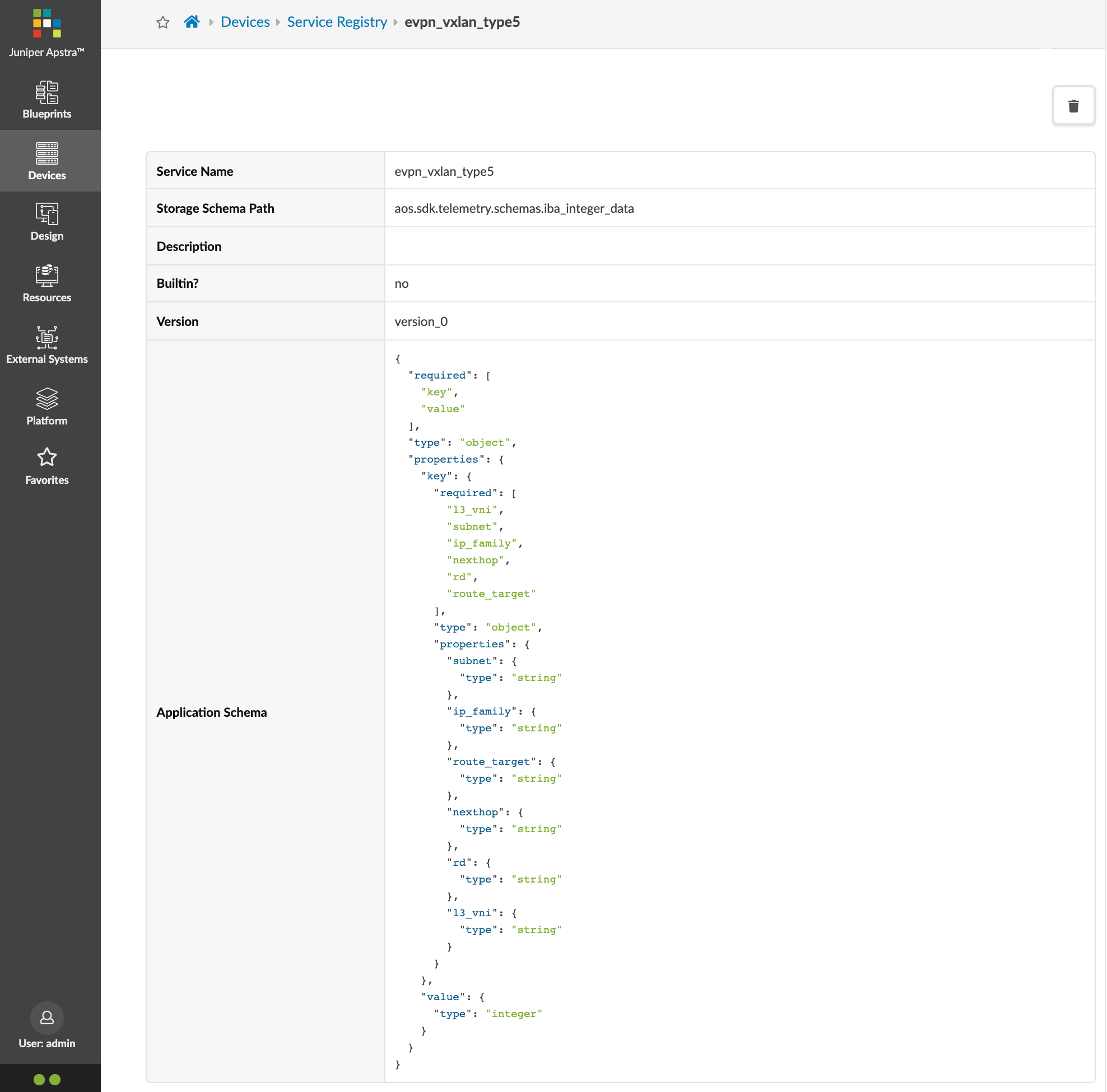Open External Systems section
The image size is (1107, 1092).
click(x=47, y=345)
